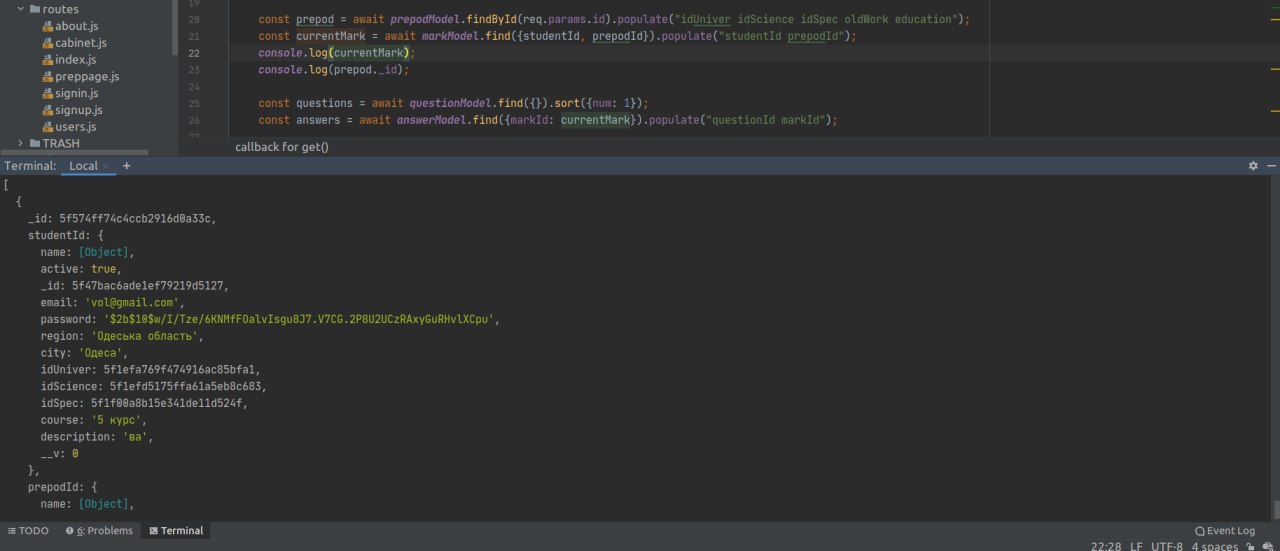This screenshot has height=551, width=1280.
Task: Click idSpec value 5f1f00a8b15e341de11d524f
Action: [169, 403]
